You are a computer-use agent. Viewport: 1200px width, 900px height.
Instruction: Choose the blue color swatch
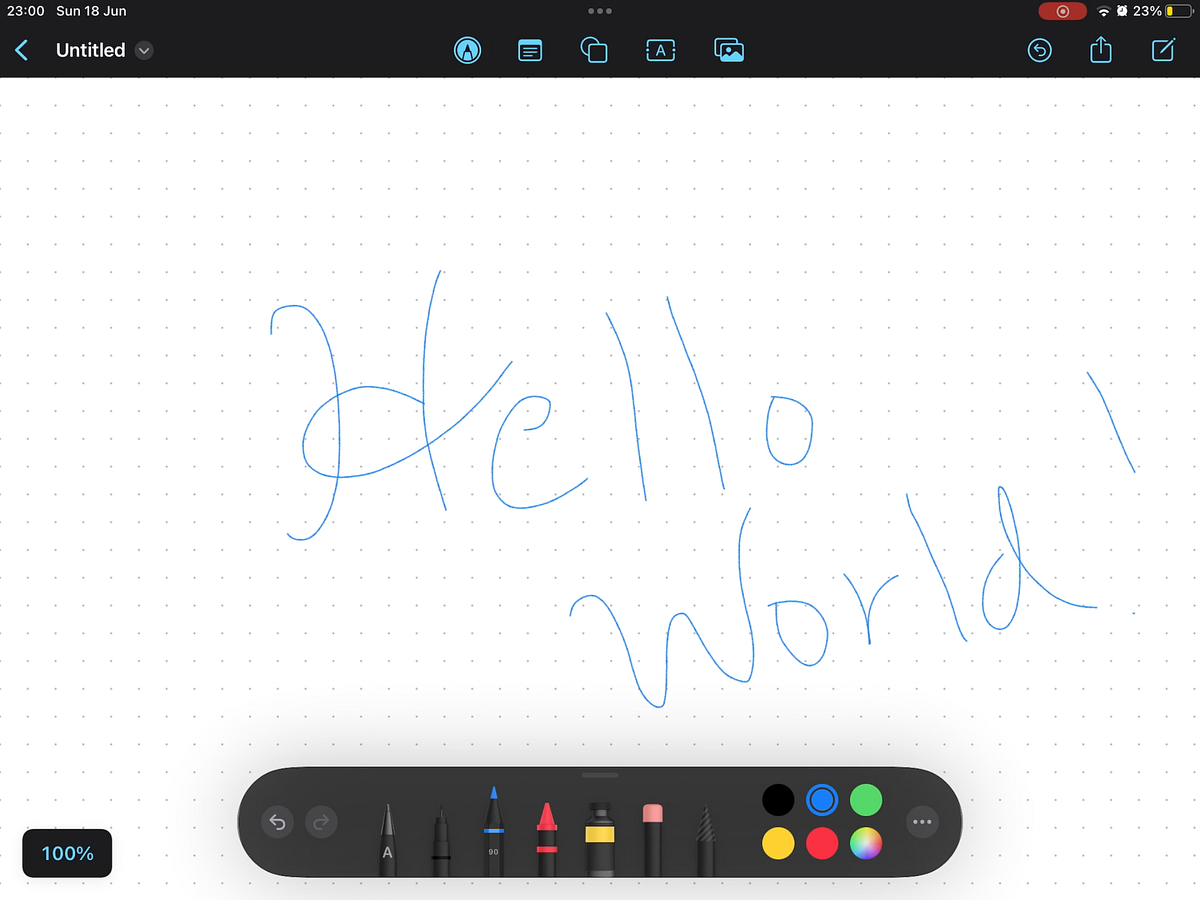click(x=822, y=799)
